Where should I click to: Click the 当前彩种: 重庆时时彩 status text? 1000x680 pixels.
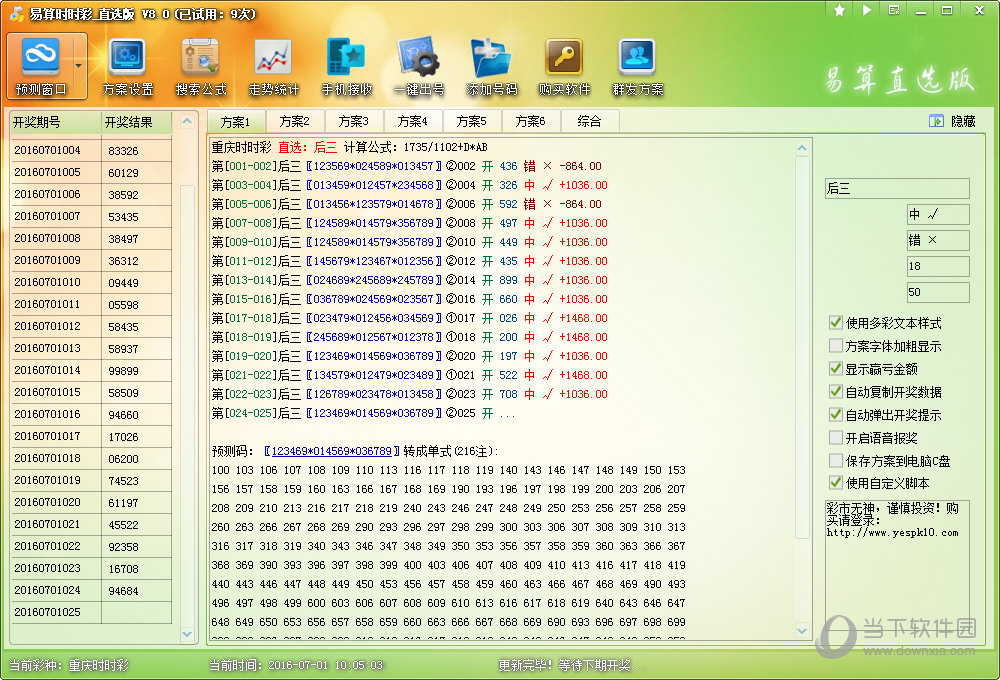pos(69,665)
